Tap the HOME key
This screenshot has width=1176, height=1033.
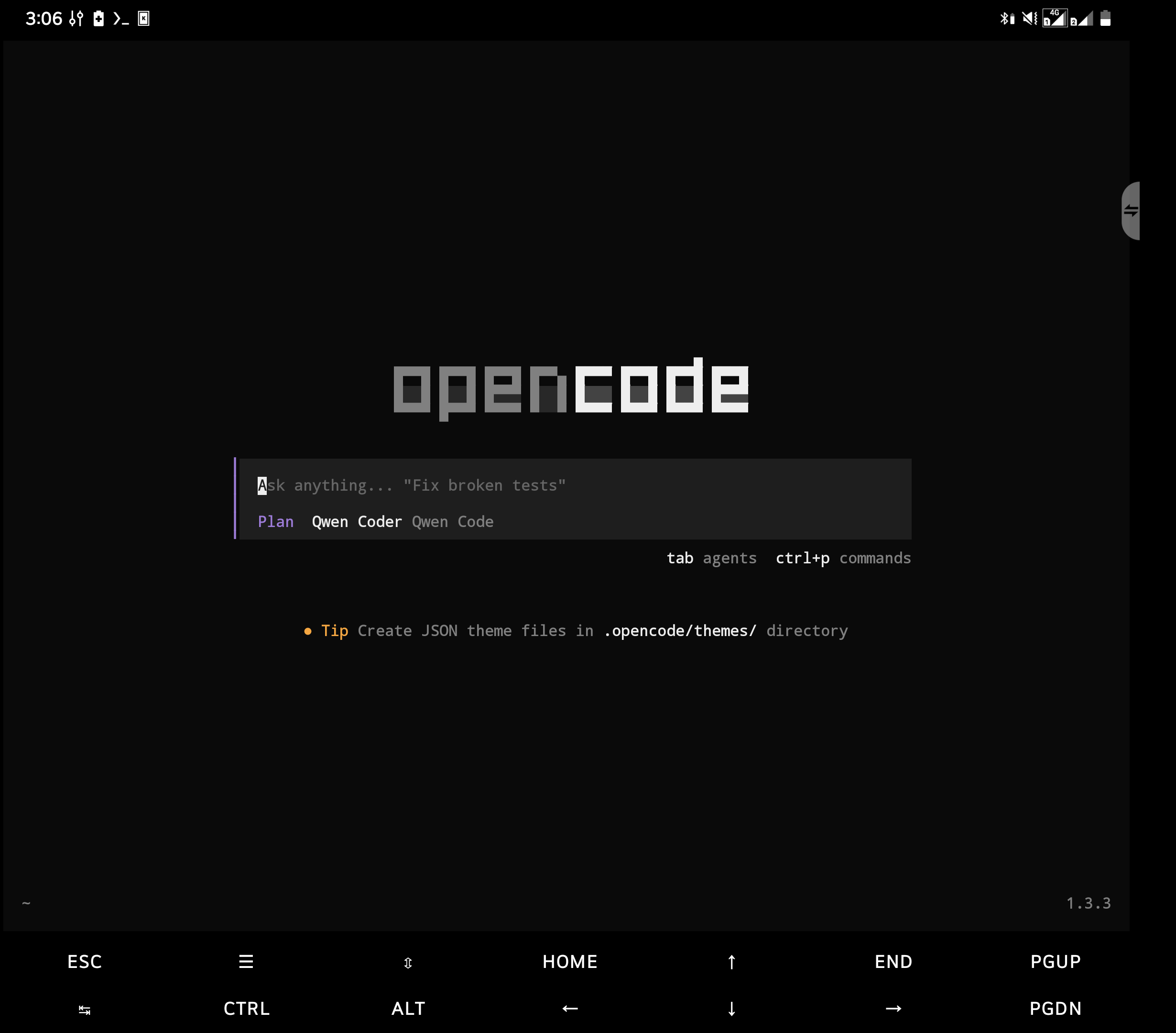pos(569,962)
